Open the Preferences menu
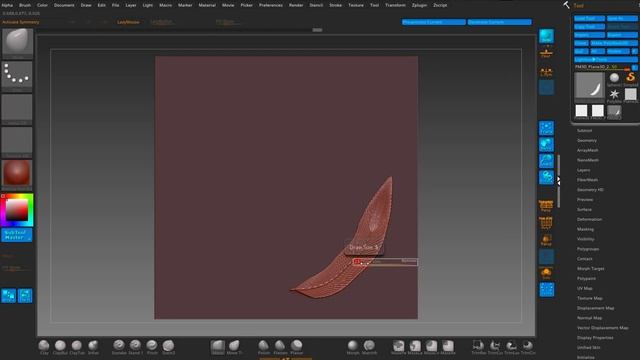 (271, 5)
